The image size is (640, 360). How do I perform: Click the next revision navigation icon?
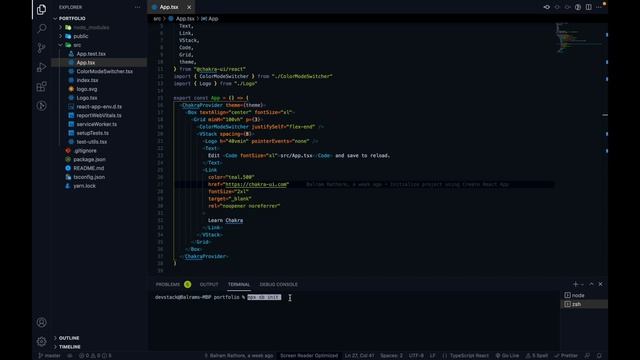coord(567,7)
